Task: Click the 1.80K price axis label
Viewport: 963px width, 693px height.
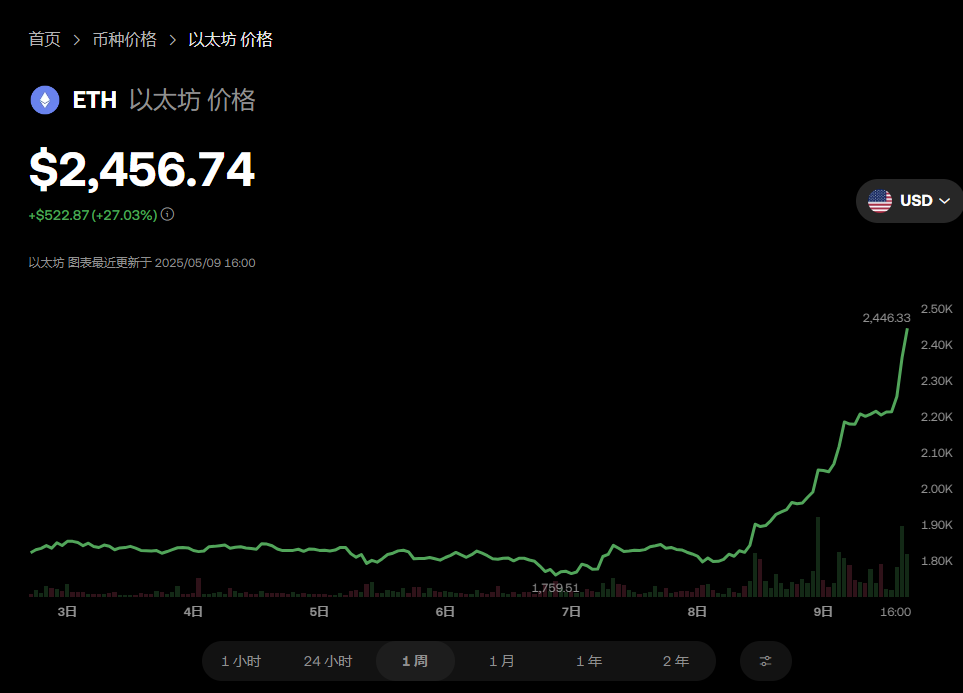Action: (937, 561)
